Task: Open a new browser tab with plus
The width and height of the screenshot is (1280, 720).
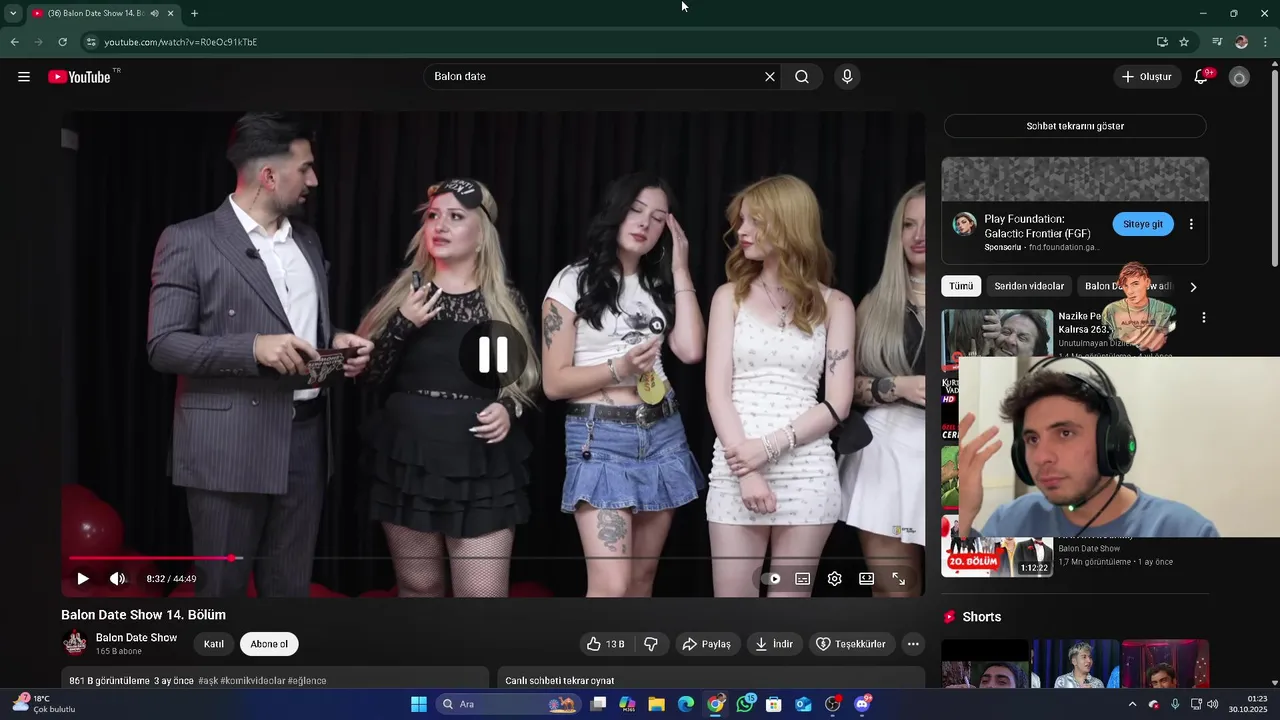Action: [x=194, y=13]
